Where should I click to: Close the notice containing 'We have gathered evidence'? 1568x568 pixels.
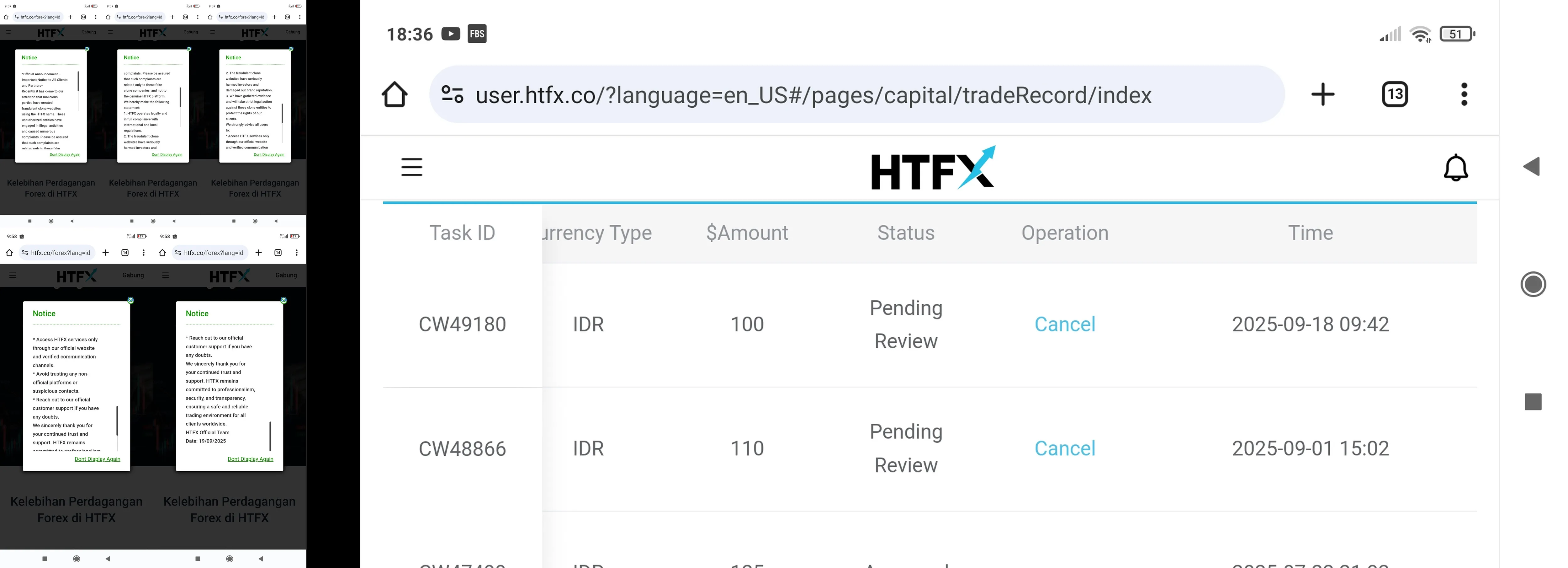click(291, 49)
